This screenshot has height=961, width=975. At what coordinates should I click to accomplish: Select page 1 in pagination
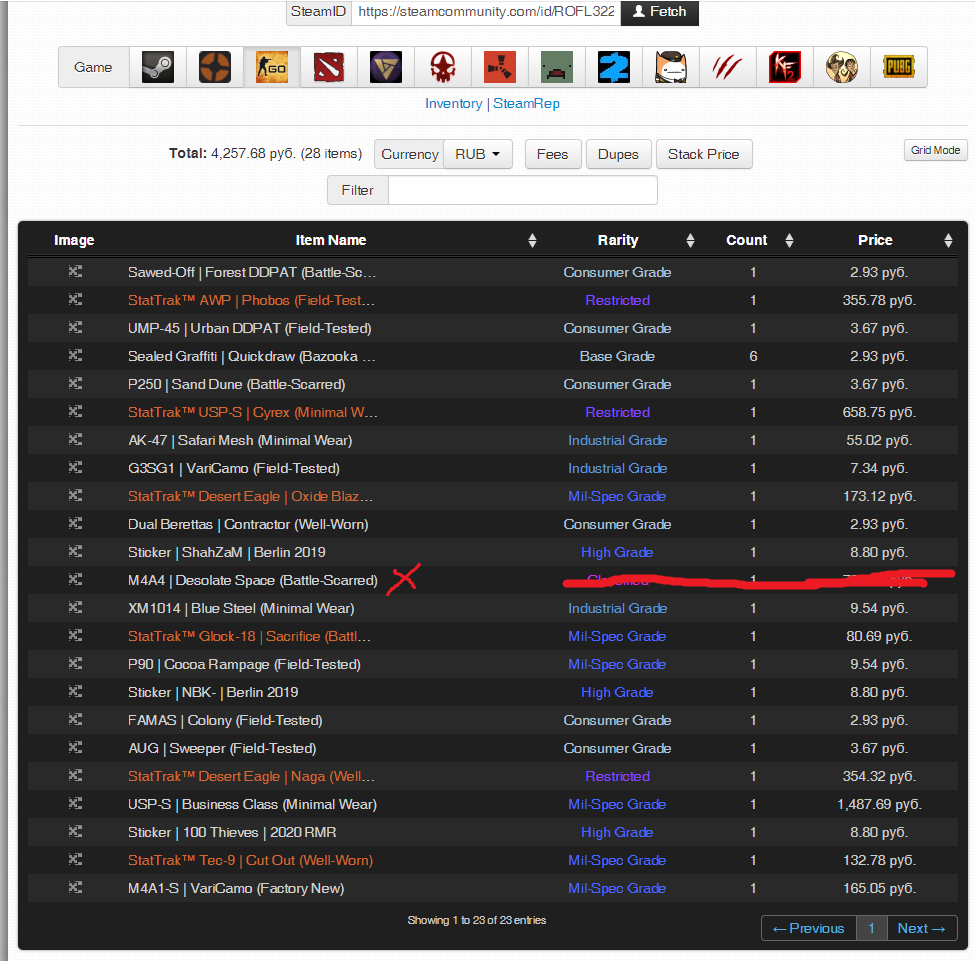click(872, 929)
